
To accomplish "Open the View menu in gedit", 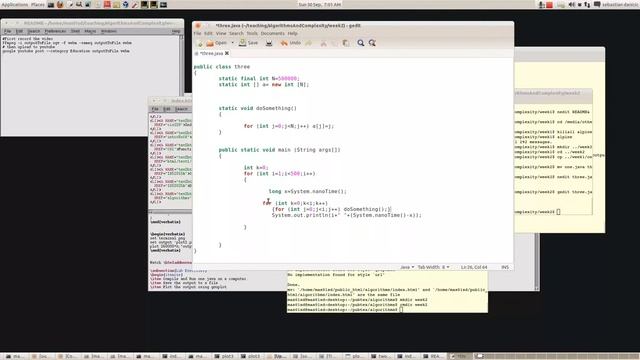I will click(221, 33).
